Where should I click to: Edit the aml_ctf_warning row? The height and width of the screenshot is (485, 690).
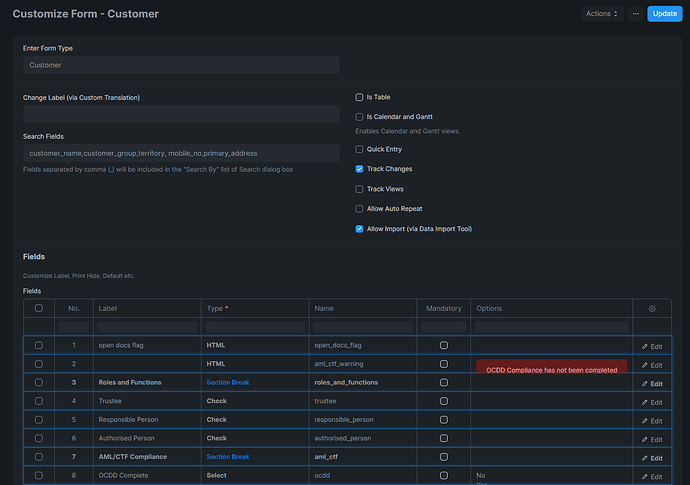point(652,365)
